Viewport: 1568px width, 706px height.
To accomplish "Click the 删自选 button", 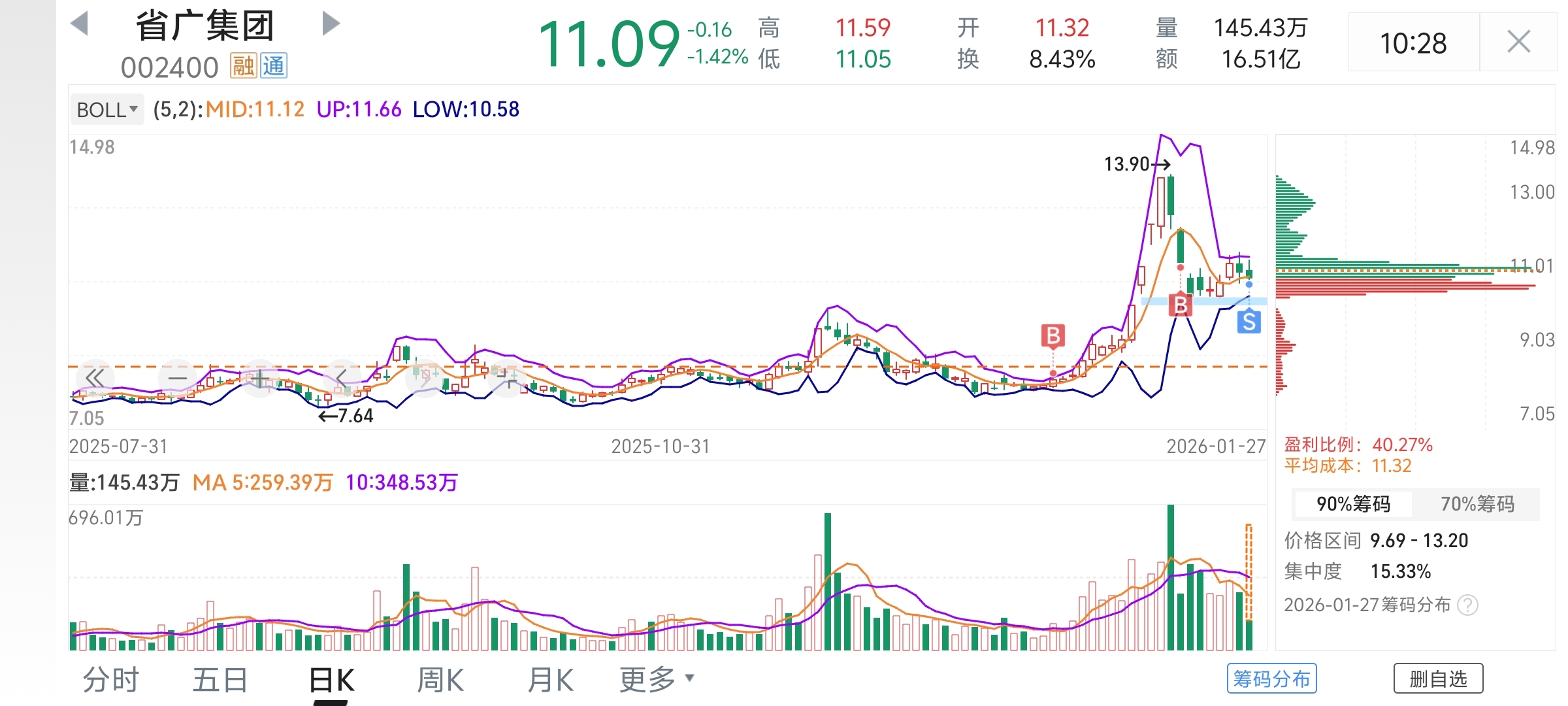I will click(1438, 679).
